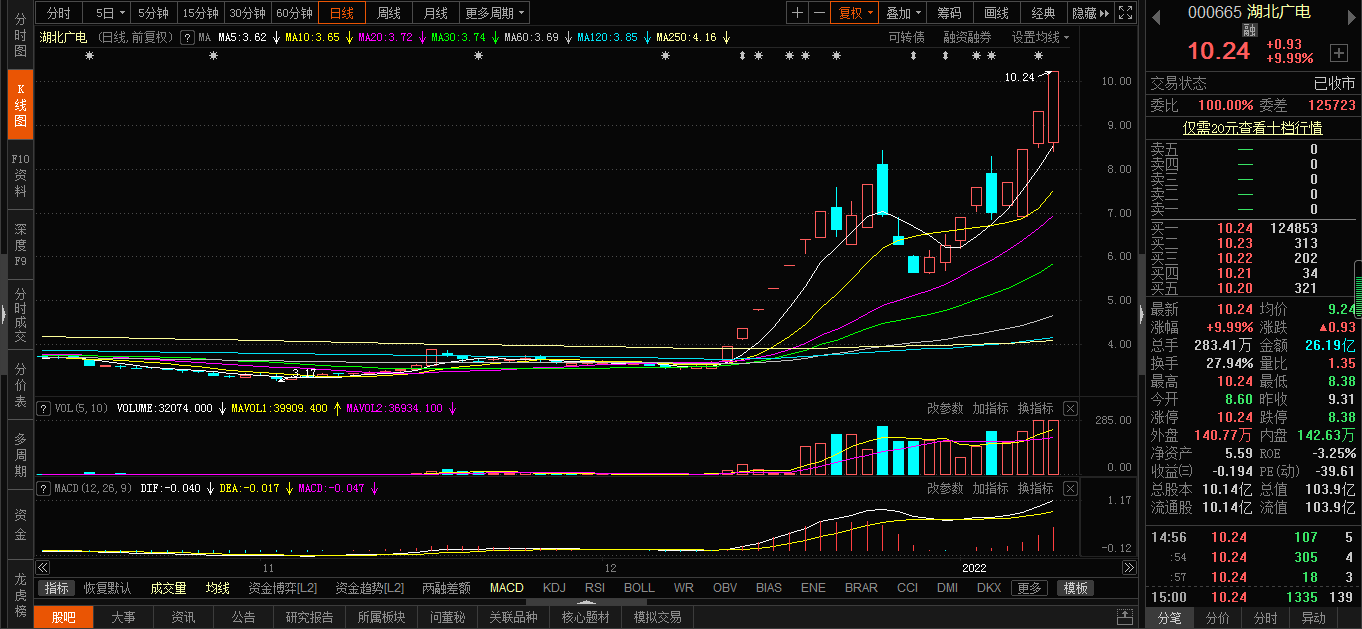Add stock to watchlist with plus icon
This screenshot has height=629, width=1362.
click(x=1338, y=52)
